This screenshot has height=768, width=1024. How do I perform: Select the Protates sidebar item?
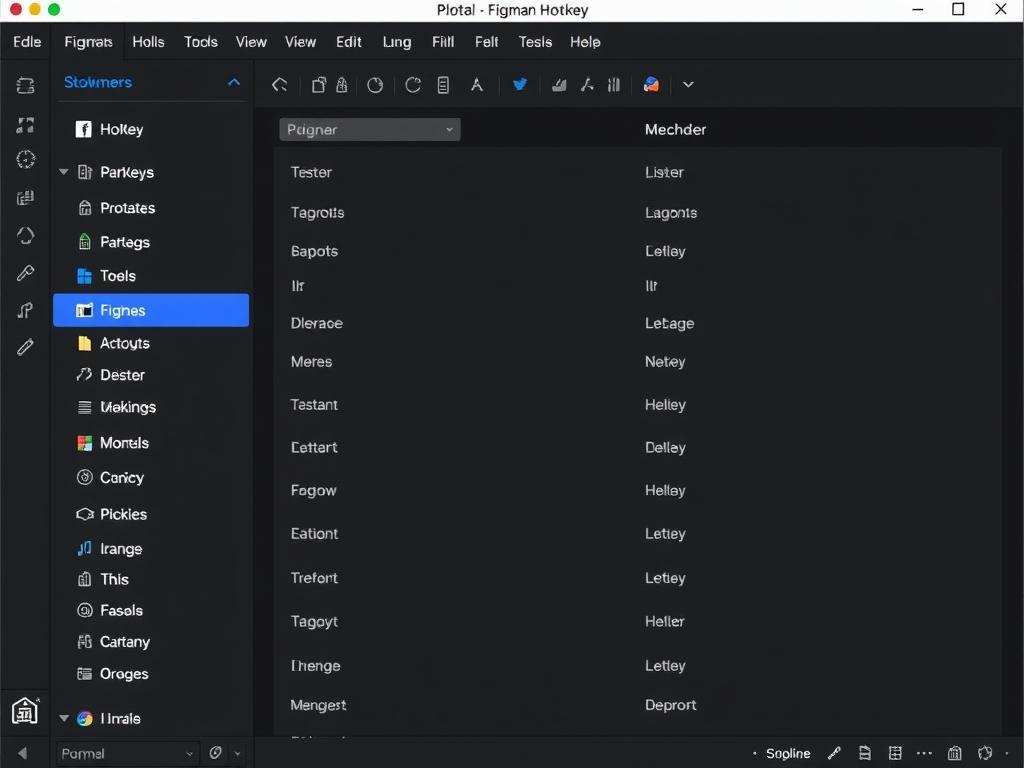click(x=151, y=208)
